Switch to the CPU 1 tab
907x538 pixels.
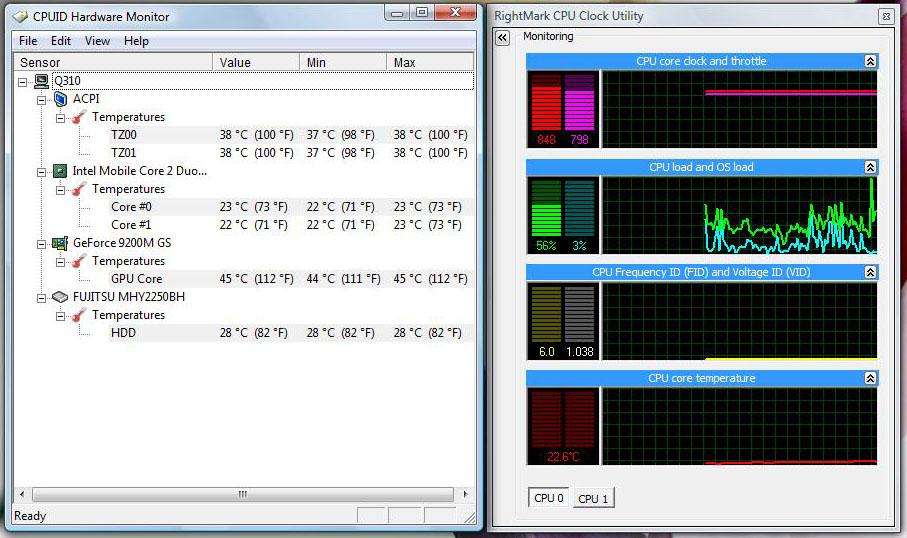[x=593, y=498]
